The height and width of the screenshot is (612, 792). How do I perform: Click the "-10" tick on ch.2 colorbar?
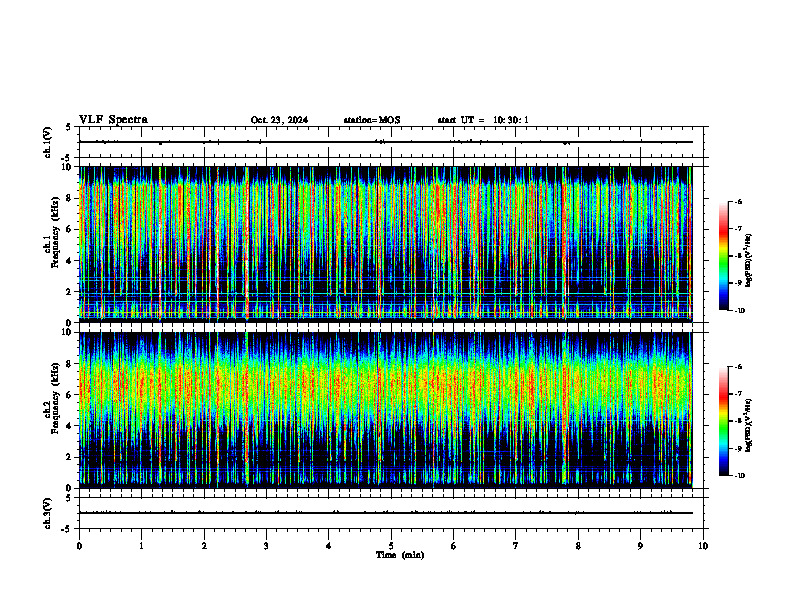click(x=739, y=475)
